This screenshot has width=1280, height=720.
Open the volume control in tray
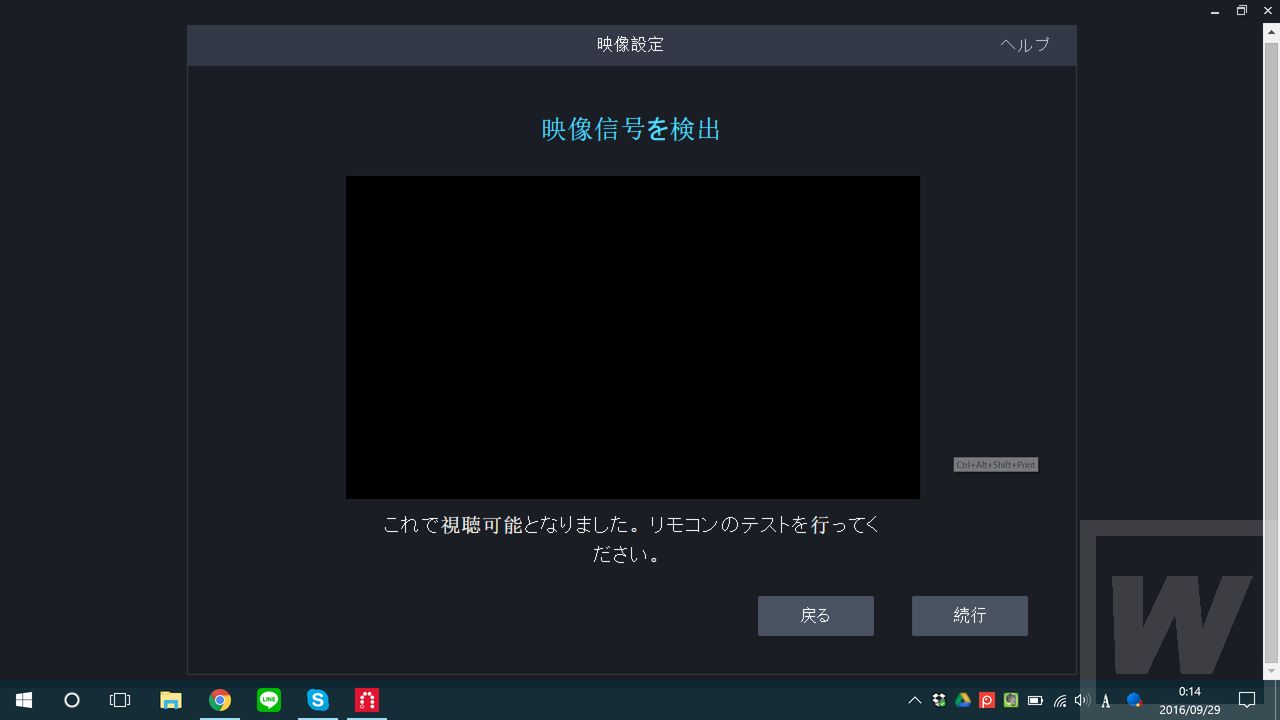pyautogui.click(x=1082, y=701)
